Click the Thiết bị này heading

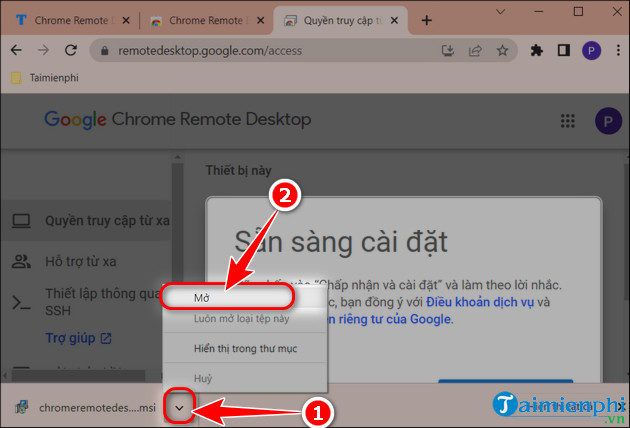(x=238, y=170)
